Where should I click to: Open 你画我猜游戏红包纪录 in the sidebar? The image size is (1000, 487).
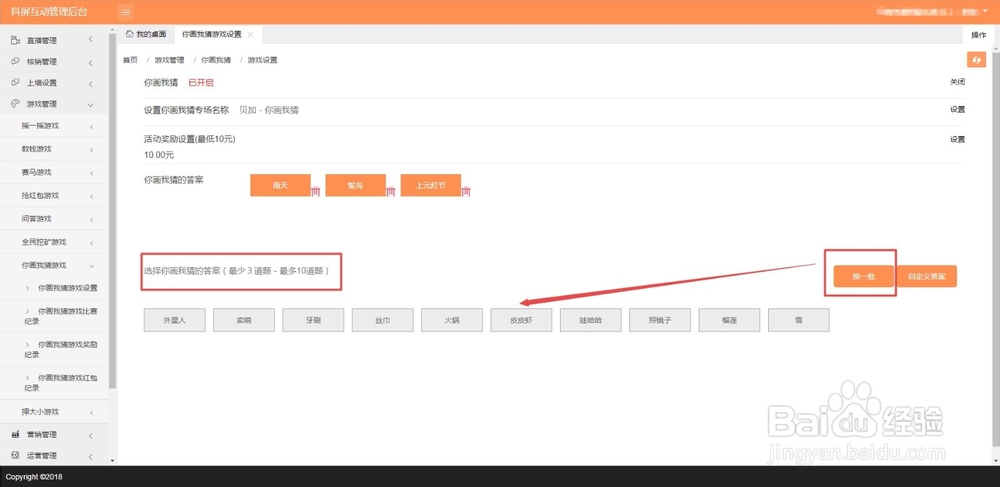tap(61, 382)
